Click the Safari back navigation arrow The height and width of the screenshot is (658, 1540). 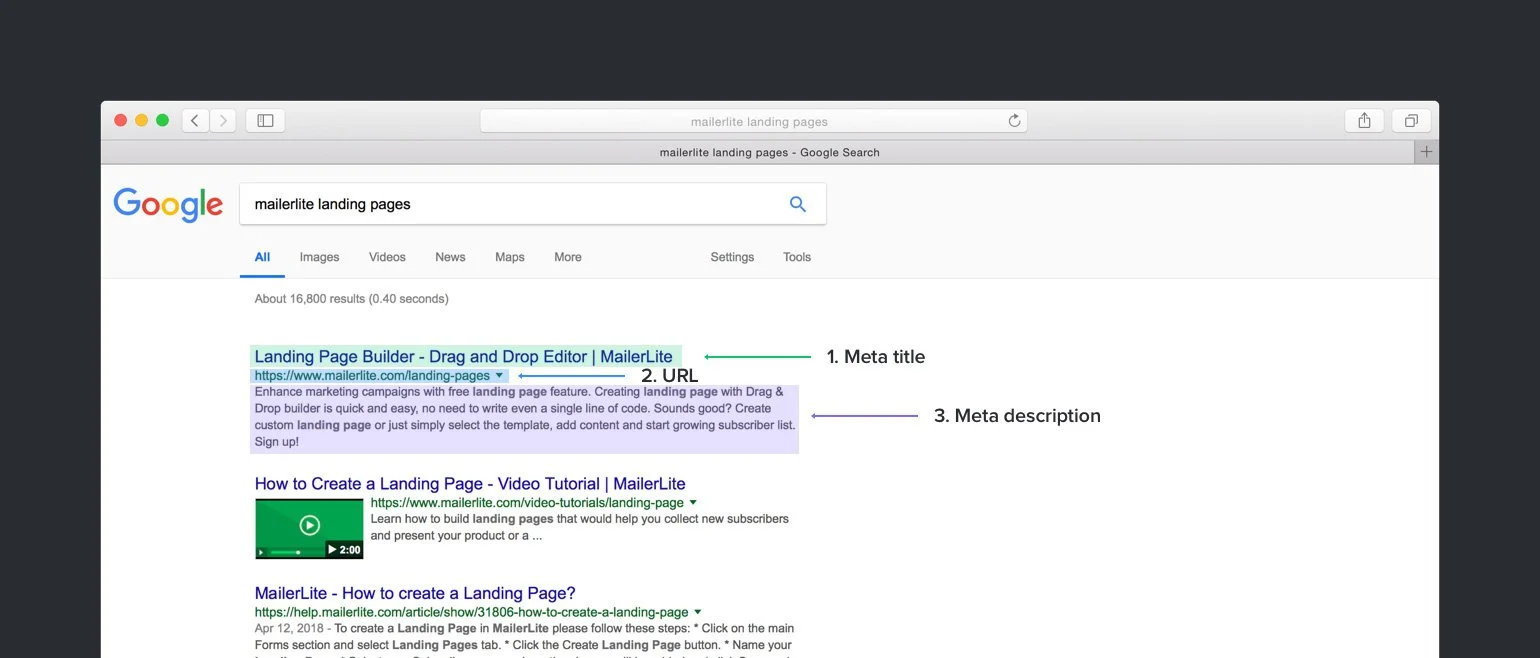pos(195,121)
